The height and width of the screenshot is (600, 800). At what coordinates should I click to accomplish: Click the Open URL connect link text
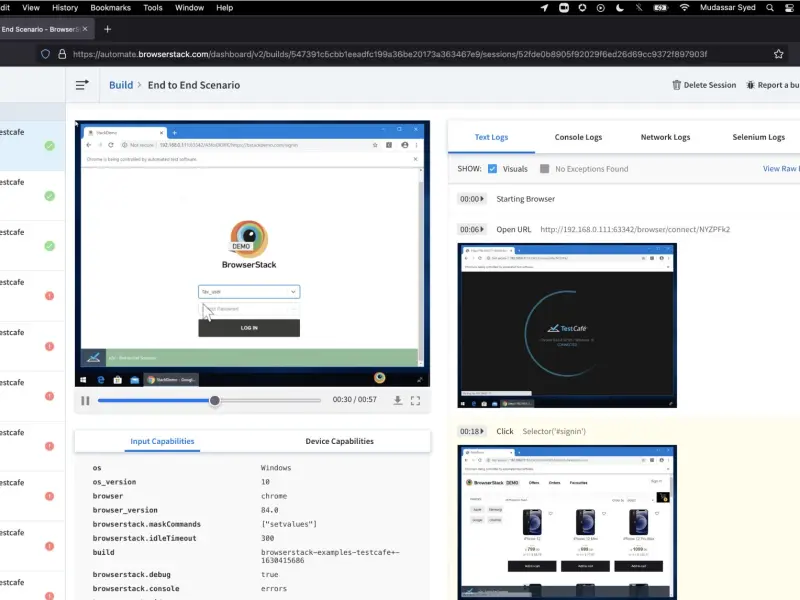[635, 230]
